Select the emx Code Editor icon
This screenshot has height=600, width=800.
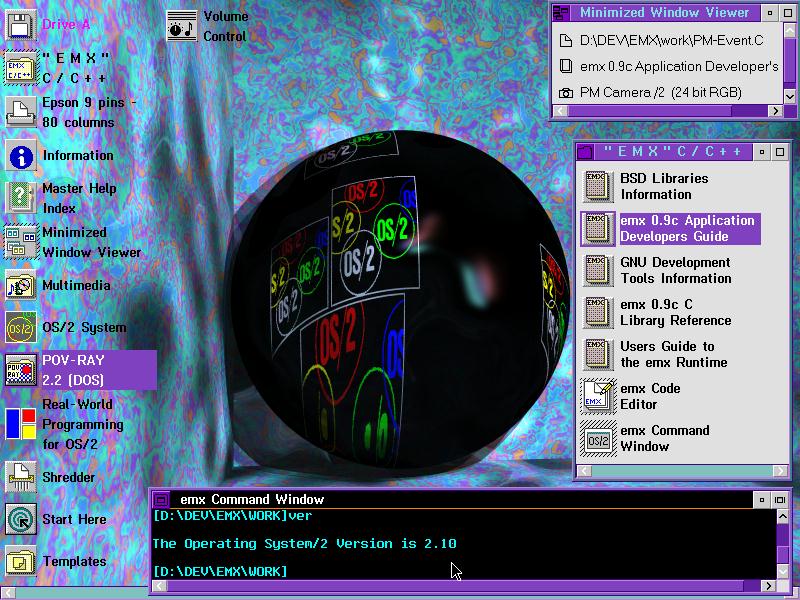598,396
